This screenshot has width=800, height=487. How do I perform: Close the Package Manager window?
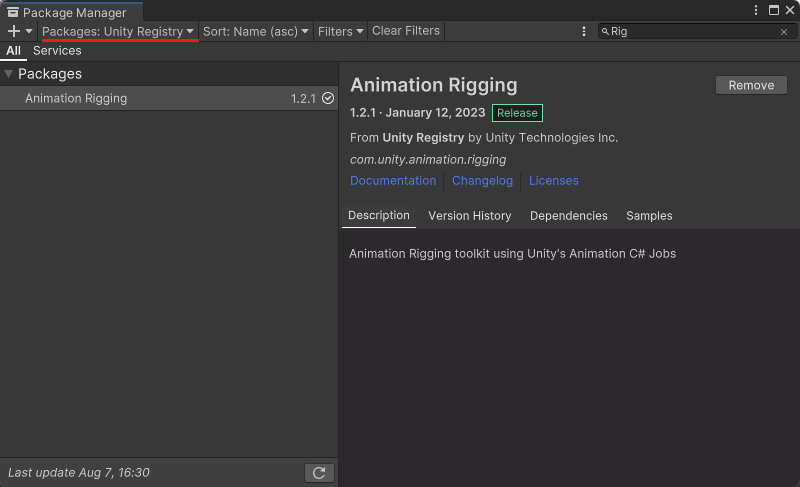coord(790,10)
